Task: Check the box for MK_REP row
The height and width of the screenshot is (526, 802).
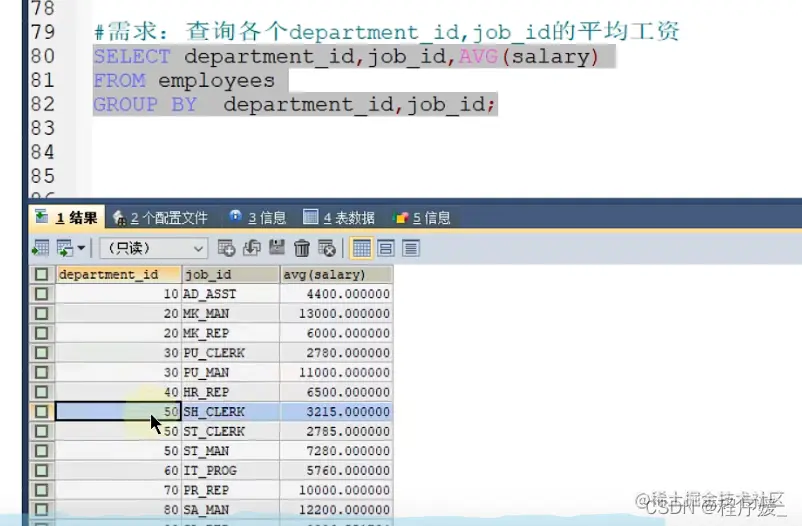Action: click(41, 334)
